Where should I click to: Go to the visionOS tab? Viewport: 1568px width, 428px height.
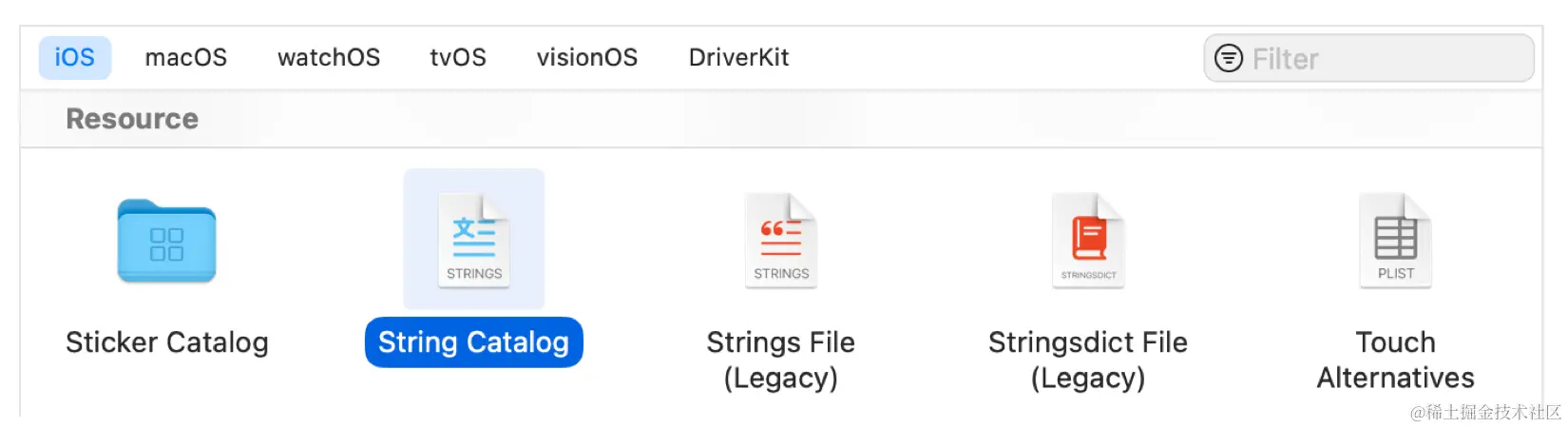587,58
